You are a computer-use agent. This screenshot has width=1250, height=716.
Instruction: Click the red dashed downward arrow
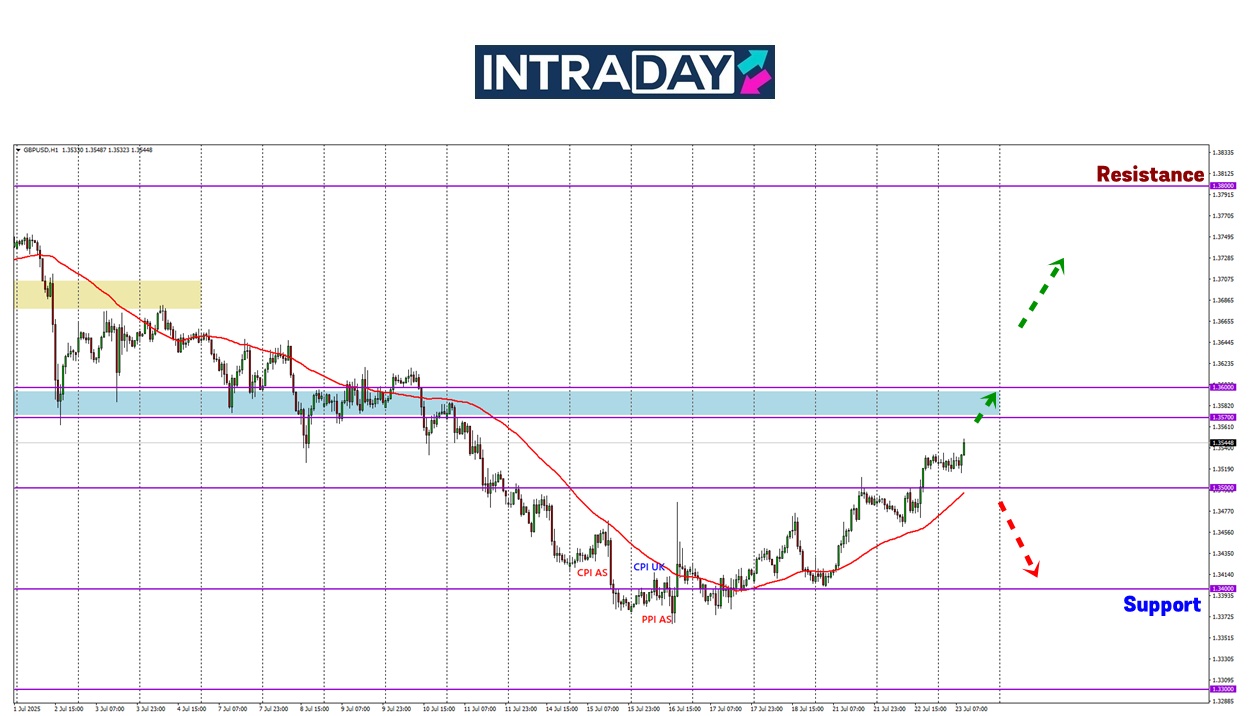click(x=1019, y=539)
